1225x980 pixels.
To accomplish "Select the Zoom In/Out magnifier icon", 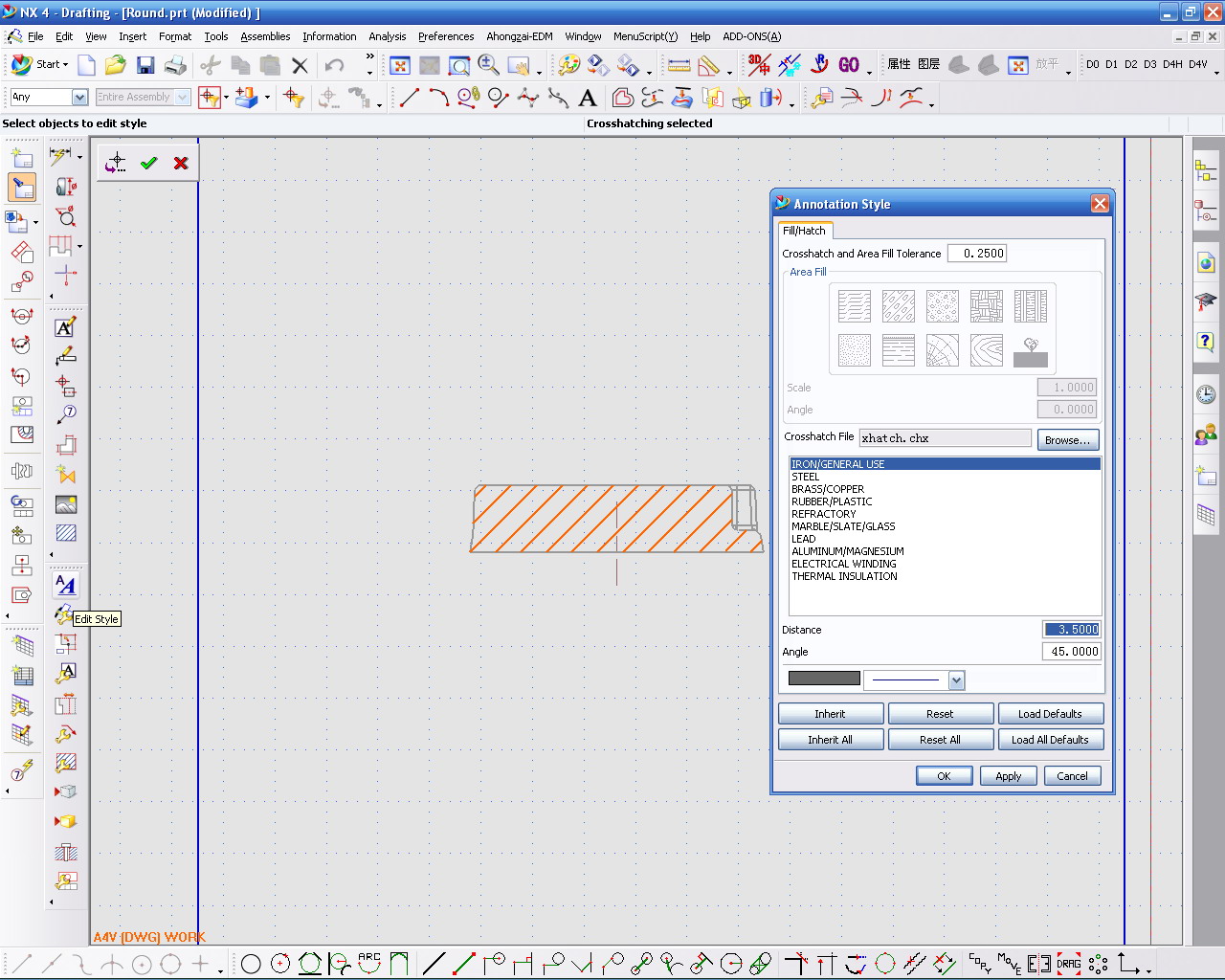I will click(x=489, y=65).
